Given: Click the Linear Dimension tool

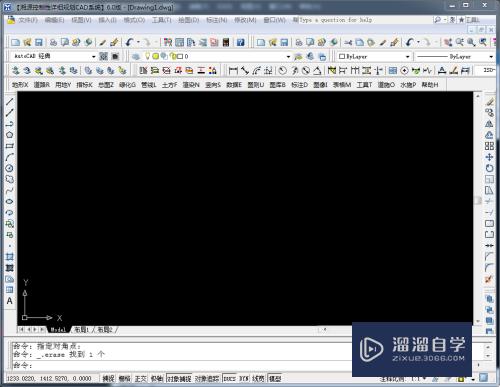Looking at the screenshot, I should (x=233, y=70).
